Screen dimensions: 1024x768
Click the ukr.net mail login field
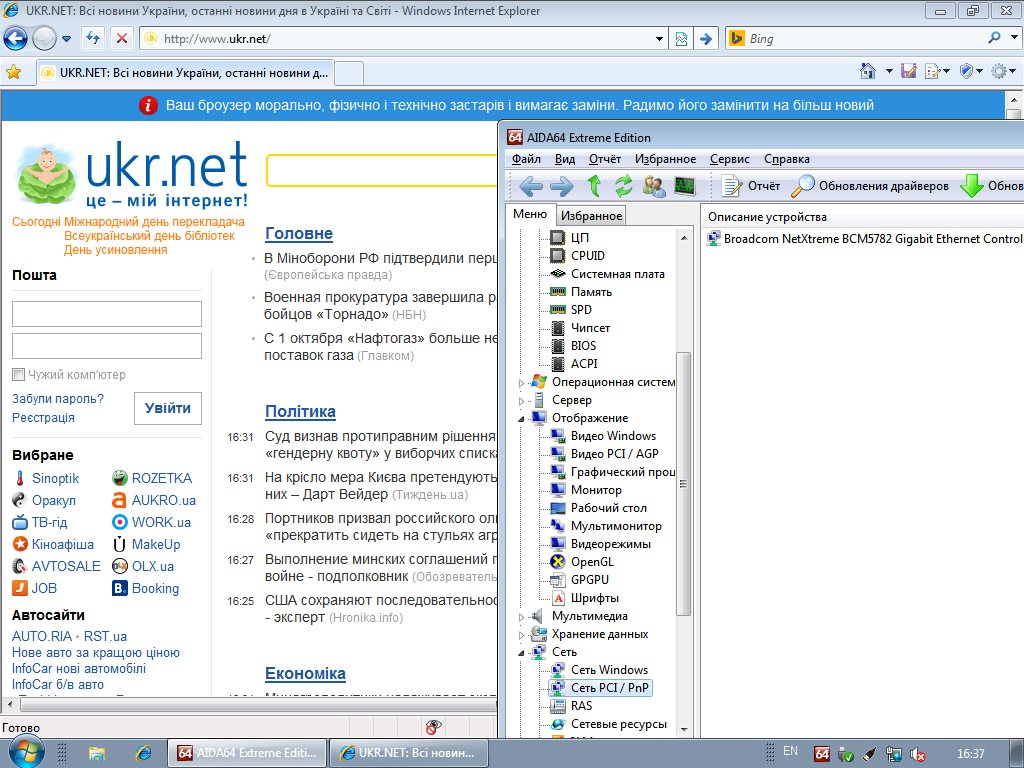click(107, 314)
